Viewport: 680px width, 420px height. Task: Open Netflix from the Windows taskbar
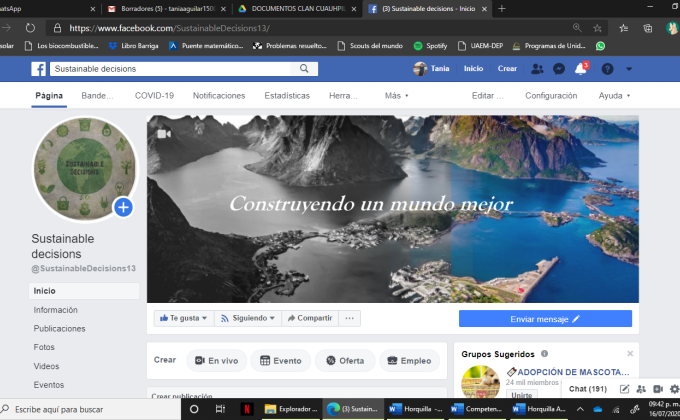(x=243, y=409)
